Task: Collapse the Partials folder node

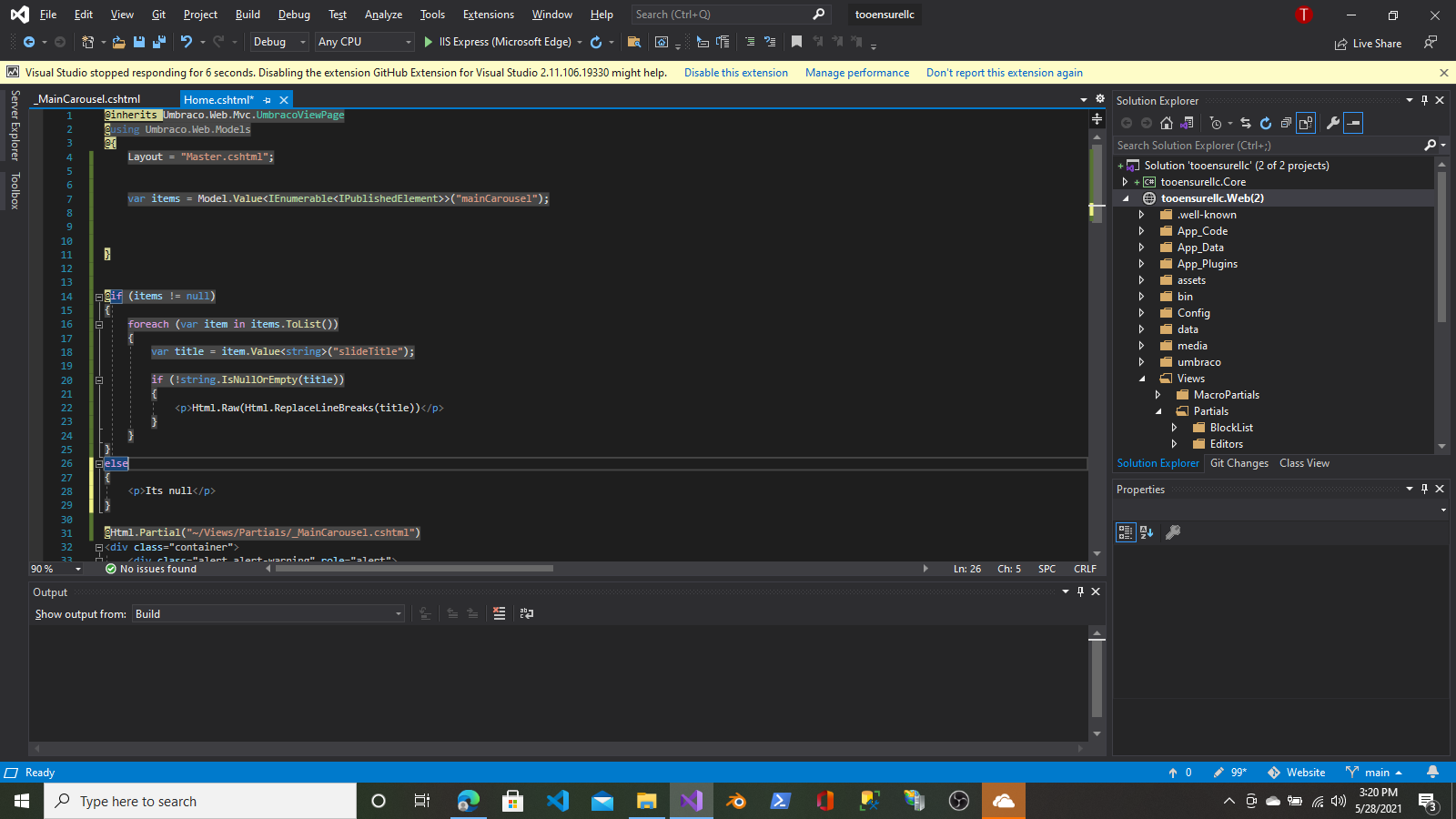Action: click(1158, 411)
